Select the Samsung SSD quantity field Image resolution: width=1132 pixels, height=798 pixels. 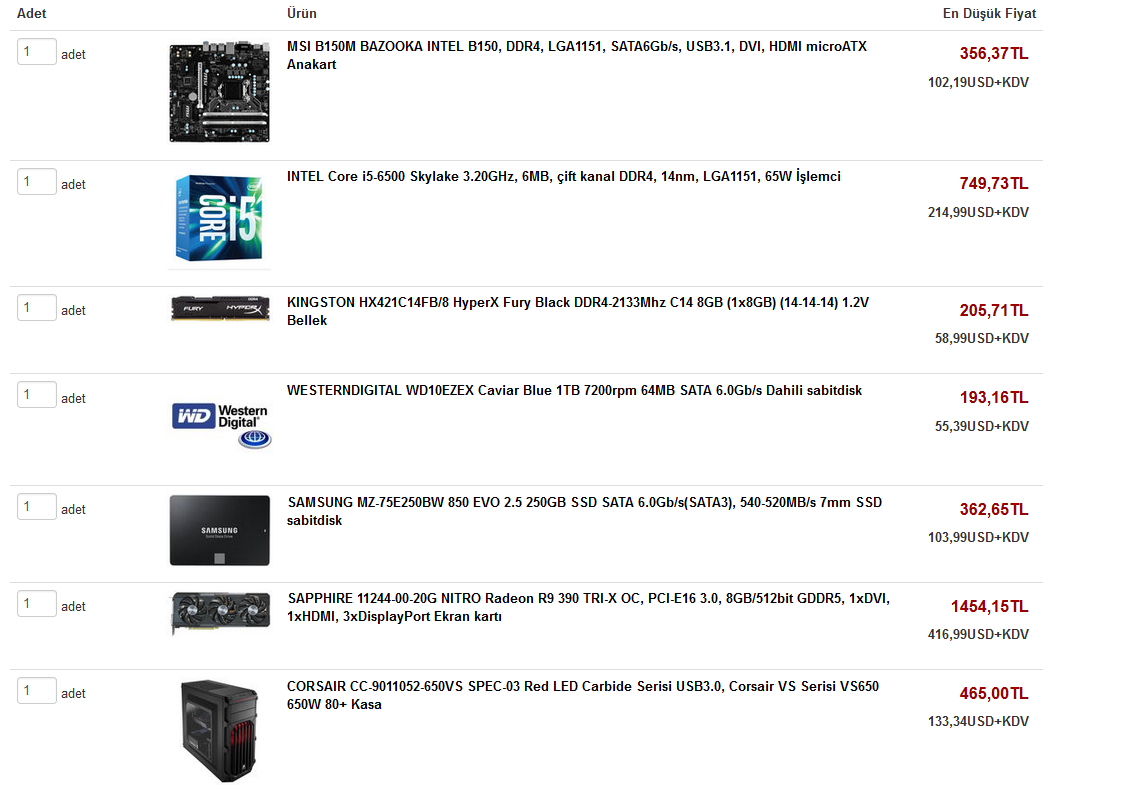point(37,506)
